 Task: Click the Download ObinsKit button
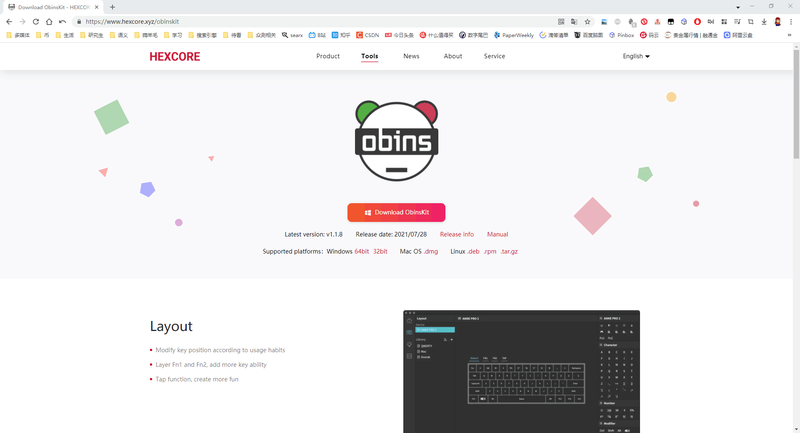click(x=396, y=212)
